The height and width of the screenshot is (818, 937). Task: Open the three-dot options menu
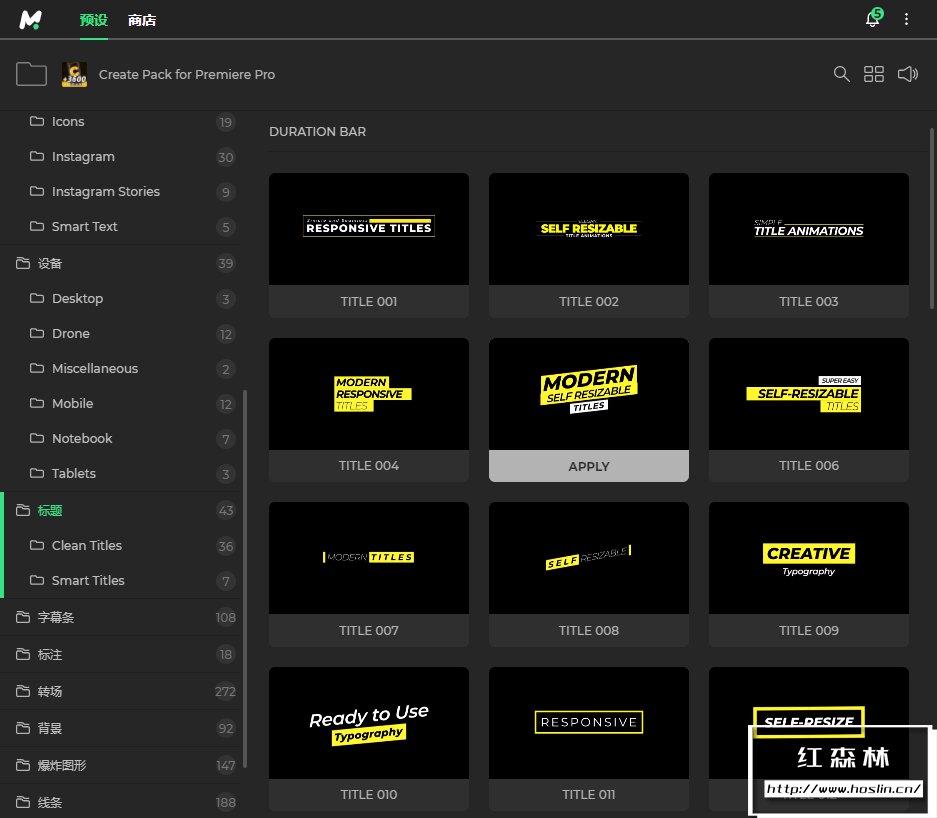click(x=907, y=19)
